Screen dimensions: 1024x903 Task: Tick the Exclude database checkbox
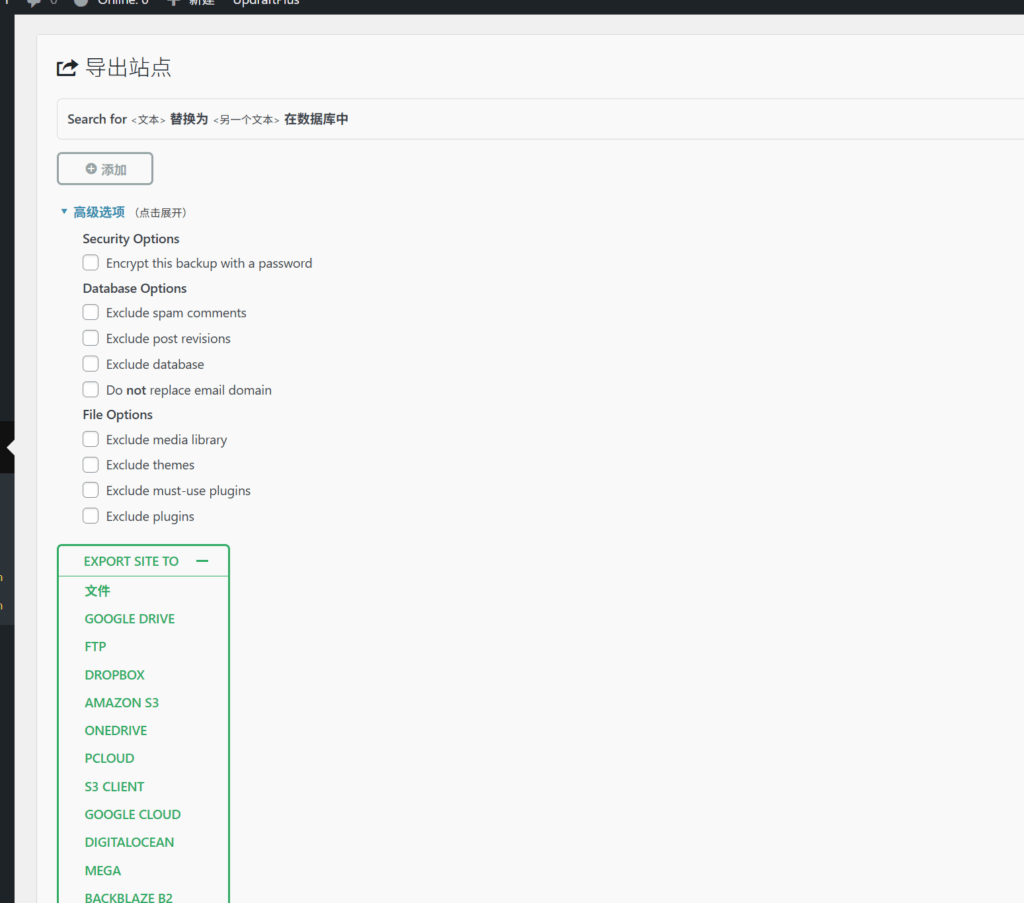coord(91,365)
